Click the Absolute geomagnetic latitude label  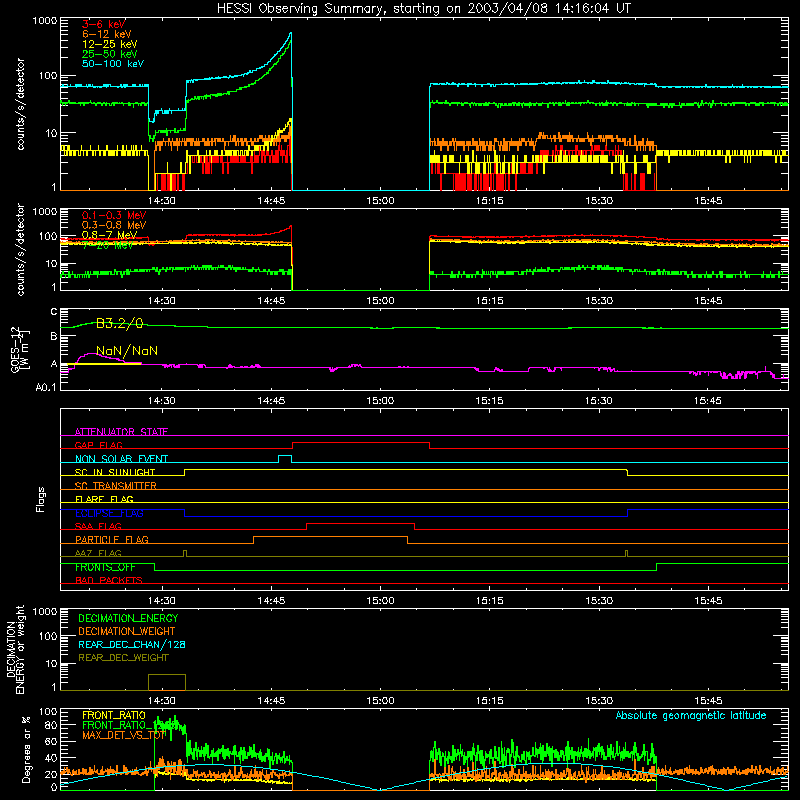[x=691, y=715]
